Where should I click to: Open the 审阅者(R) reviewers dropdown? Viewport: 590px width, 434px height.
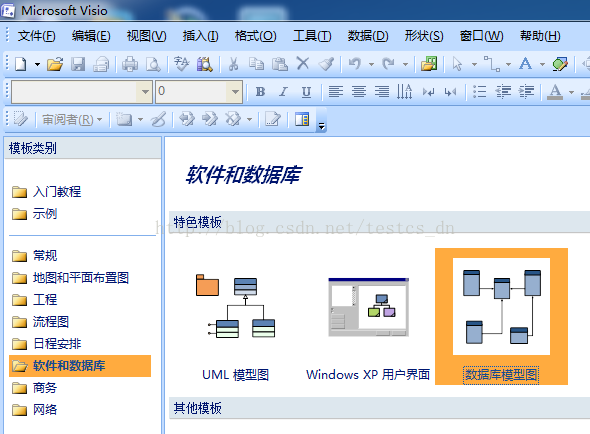(72, 120)
